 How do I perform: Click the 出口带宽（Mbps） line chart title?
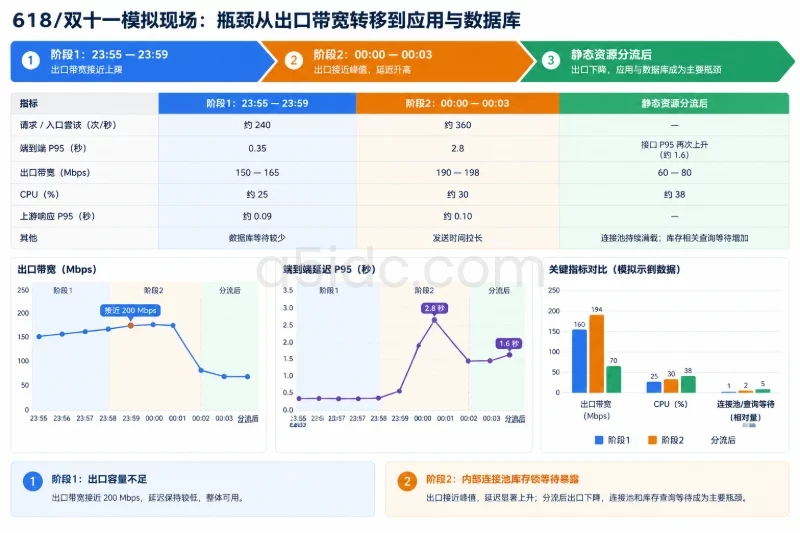click(57, 269)
